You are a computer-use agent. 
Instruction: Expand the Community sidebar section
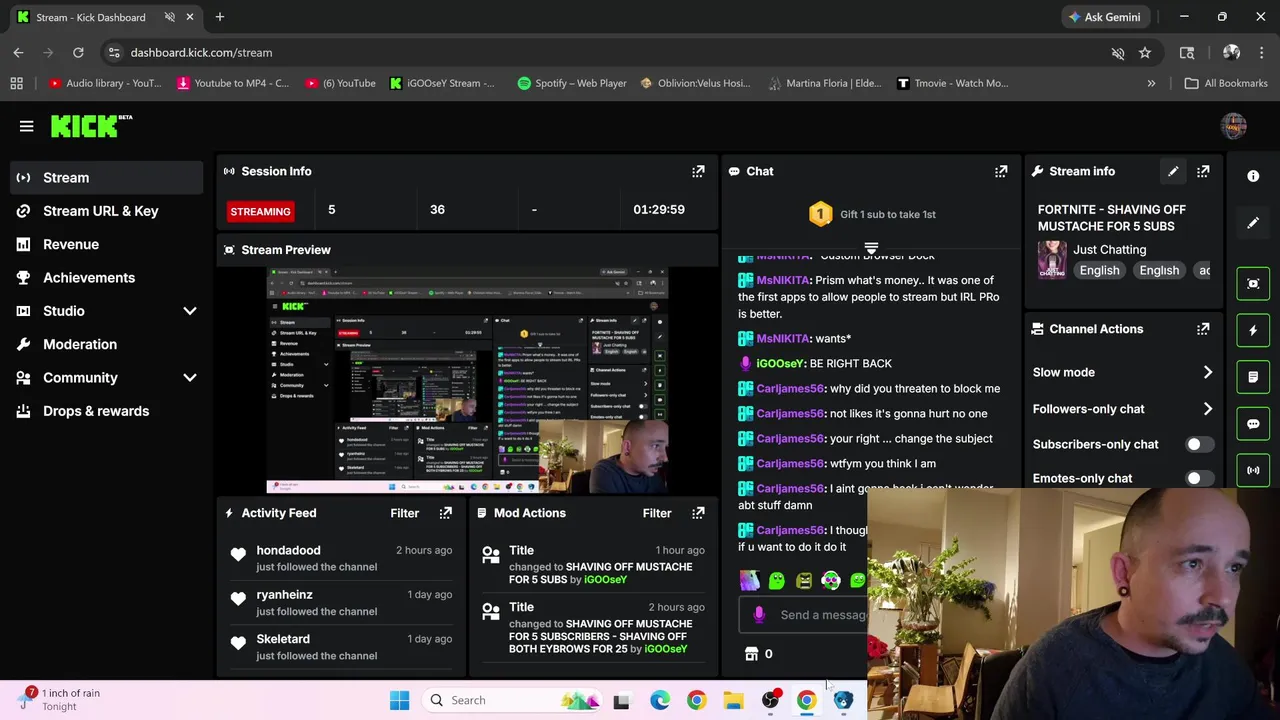pos(190,378)
